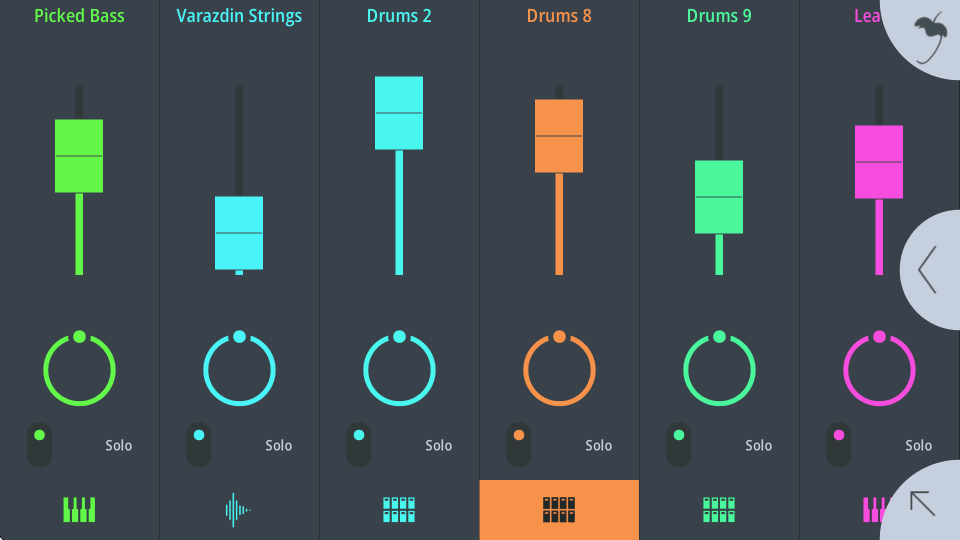Click the pink Lead channel fader handle
The image size is (960, 540).
pyautogui.click(x=879, y=162)
